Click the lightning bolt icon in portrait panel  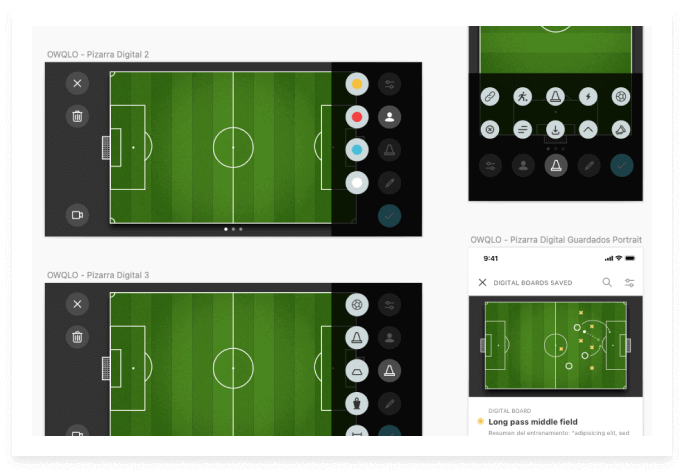click(588, 96)
